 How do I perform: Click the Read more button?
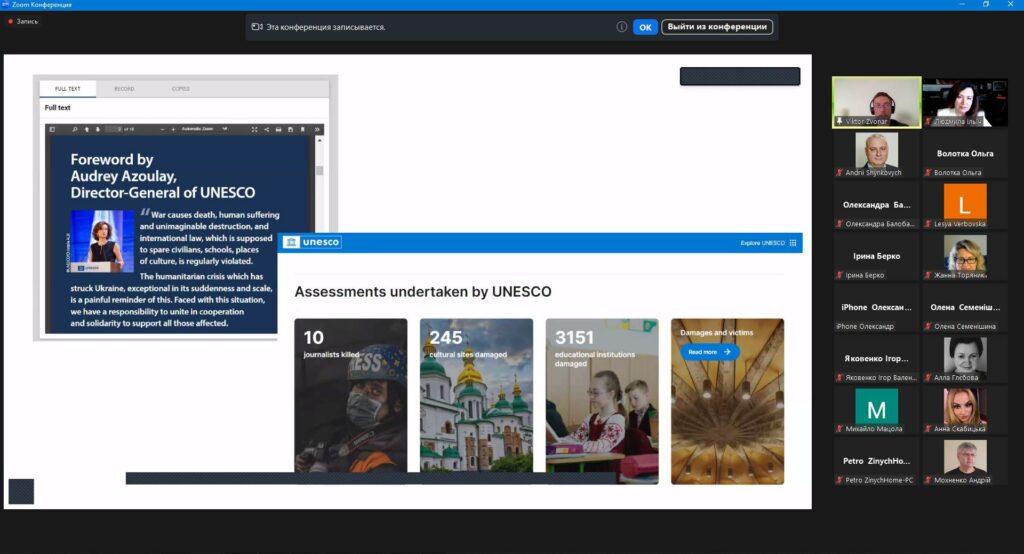[709, 352]
